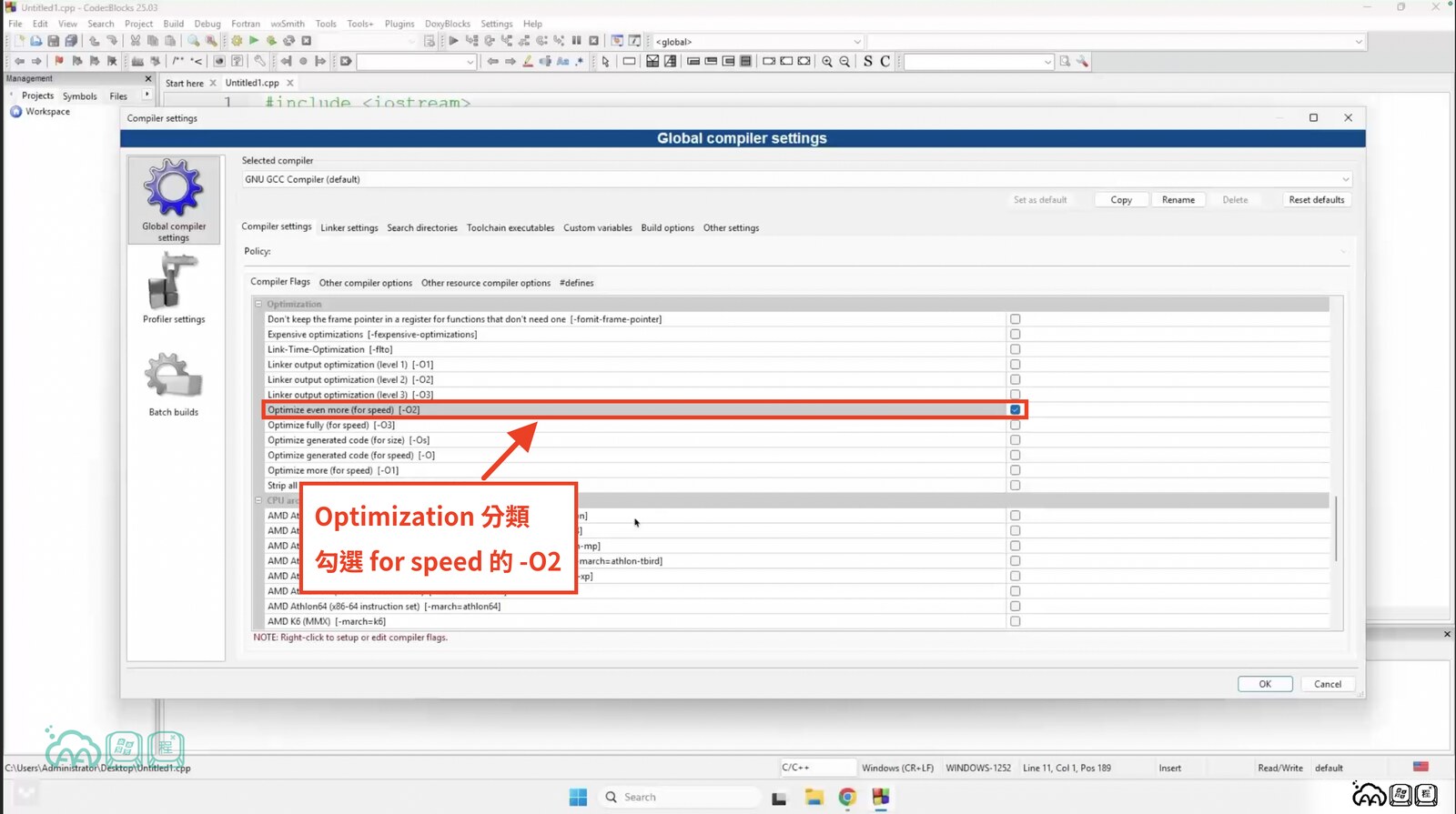1456x814 pixels.
Task: Click Toggle bookmark red flag icon
Action: (59, 61)
